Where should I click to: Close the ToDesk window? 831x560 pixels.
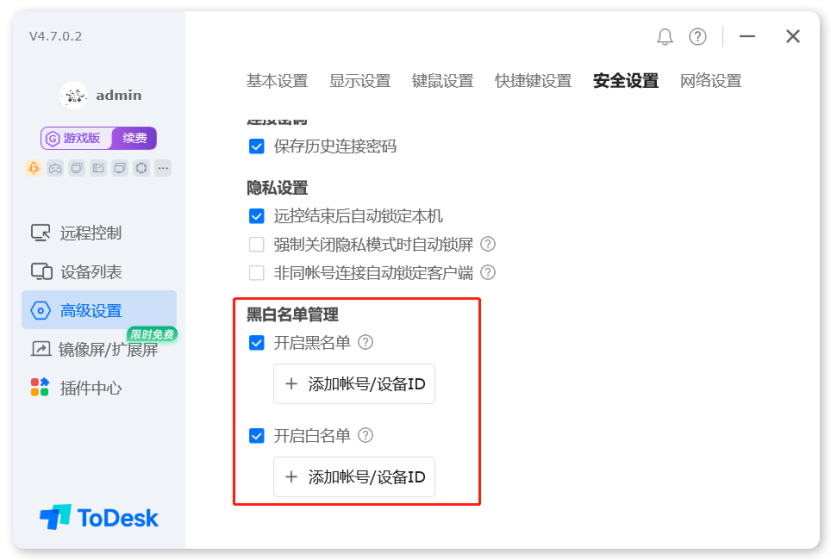click(793, 37)
